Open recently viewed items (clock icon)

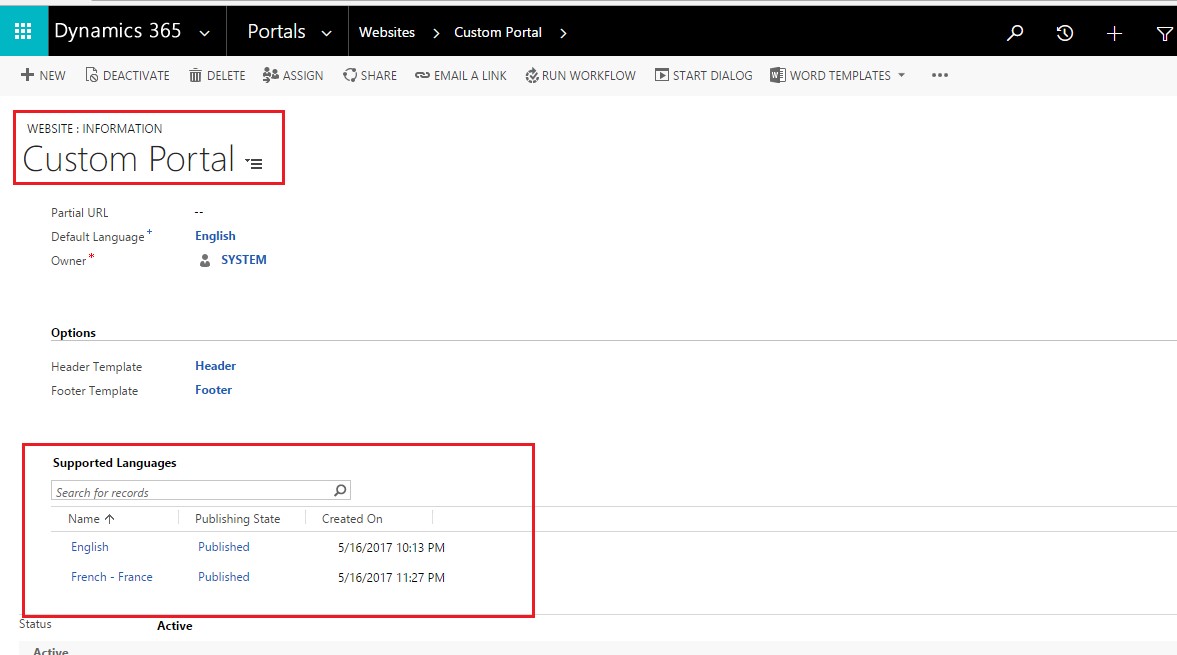1064,33
